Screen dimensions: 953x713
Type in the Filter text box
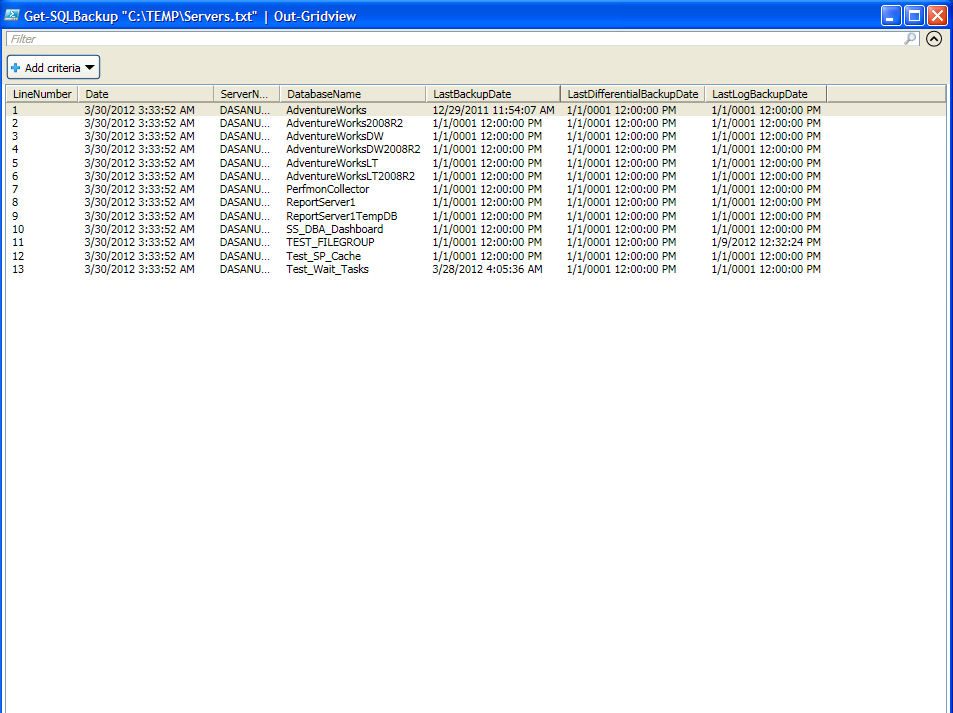click(450, 39)
